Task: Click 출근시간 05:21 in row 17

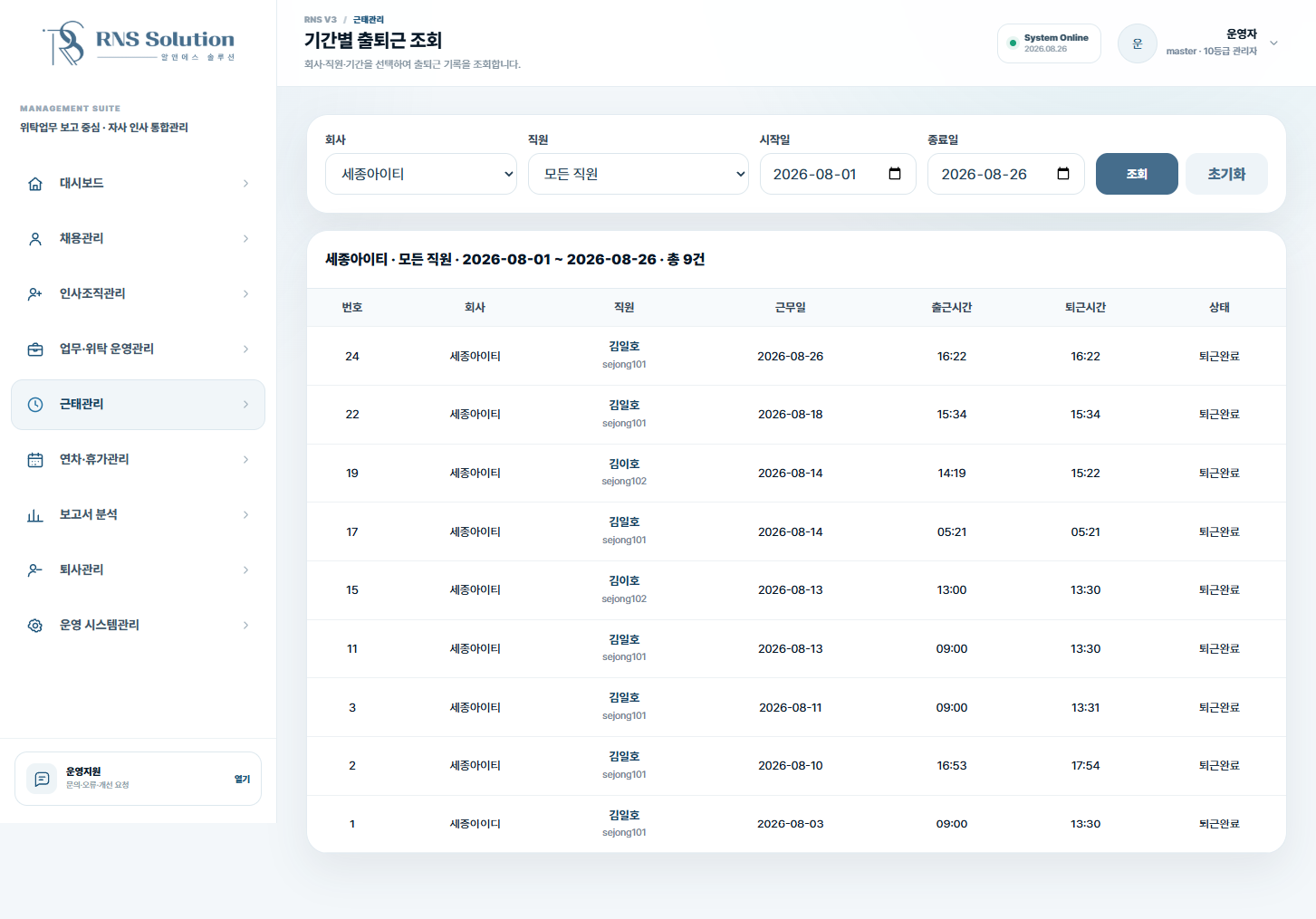Action: 952,532
